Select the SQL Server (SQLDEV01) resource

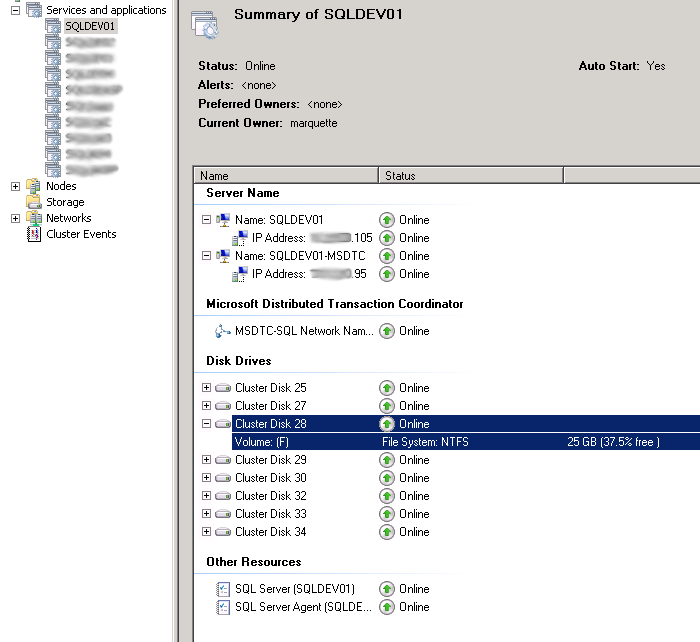(x=295, y=589)
